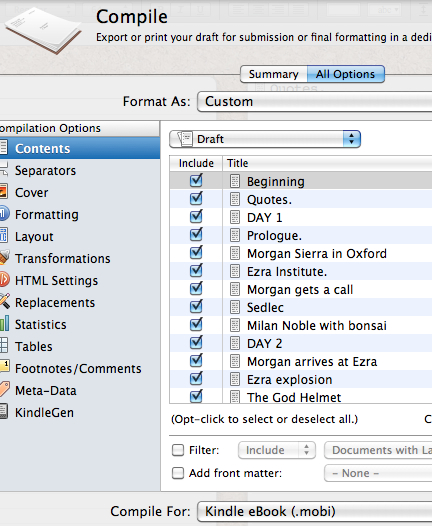Screen dimensions: 432x526
Task: Uncheck Include for Morgan gets a call
Action: (x=196, y=288)
